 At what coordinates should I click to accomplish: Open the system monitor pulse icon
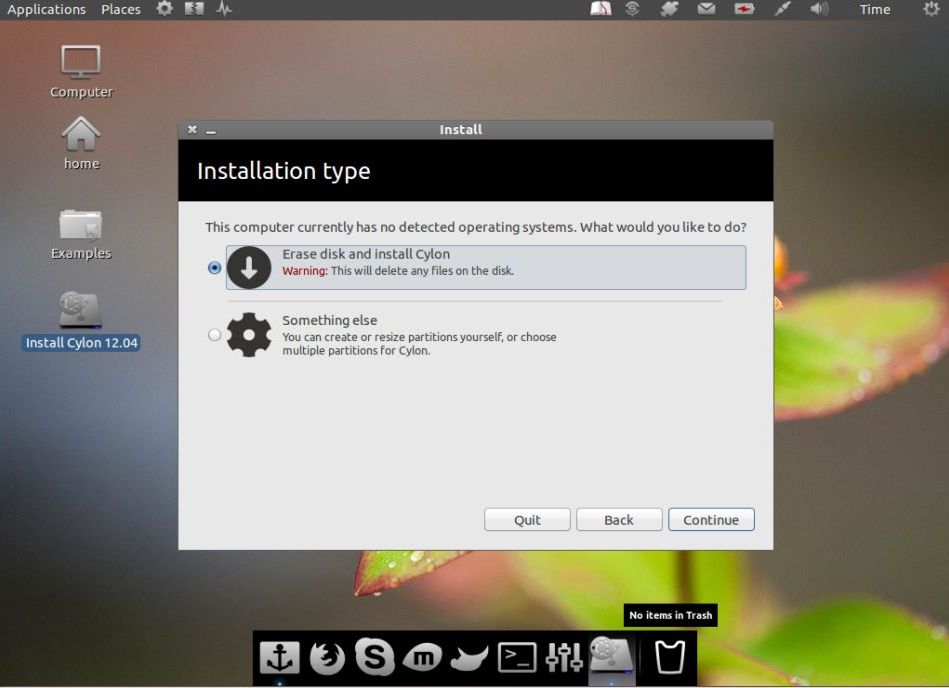pos(224,9)
